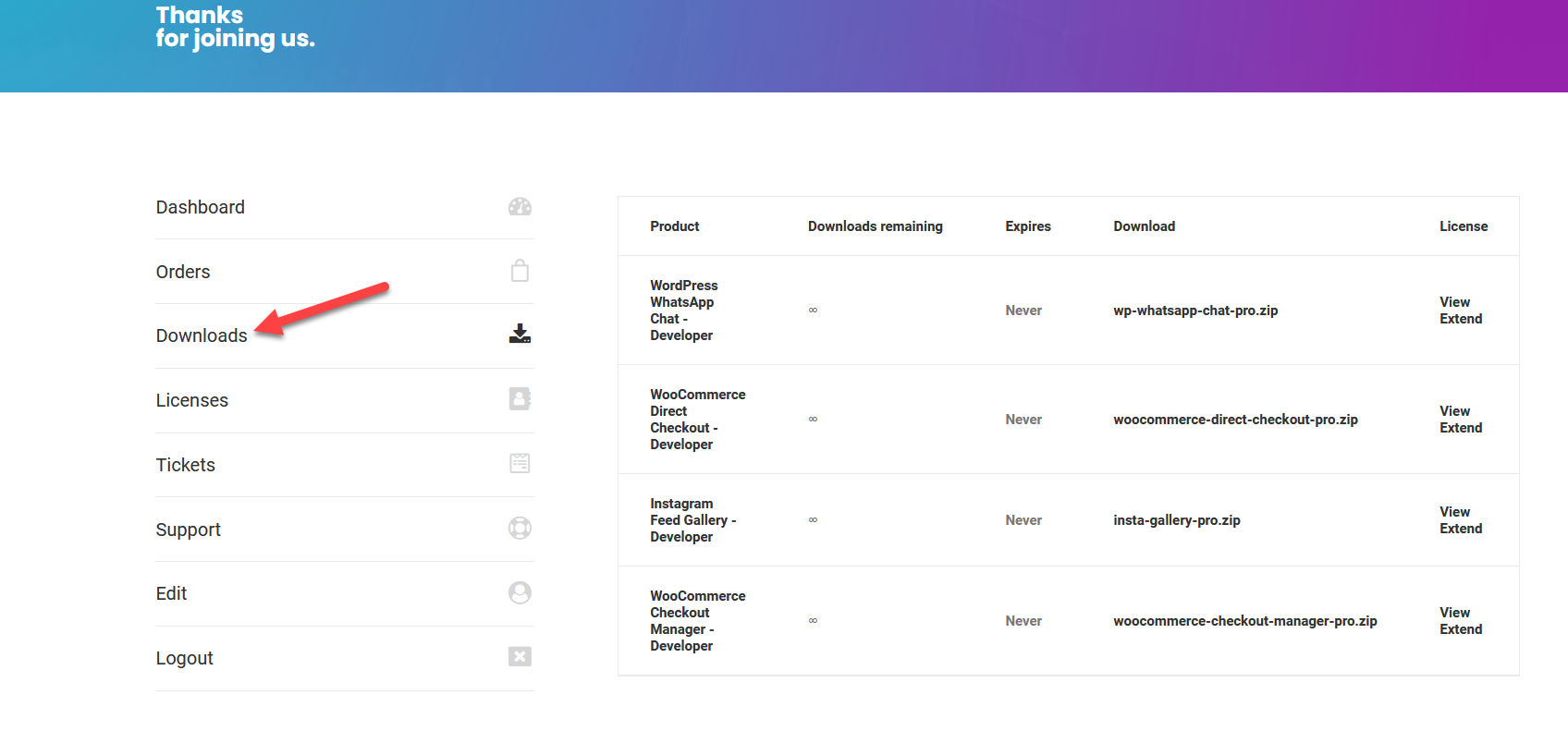The height and width of the screenshot is (731, 1568).
Task: Click the Licenses badge icon
Action: click(x=520, y=398)
